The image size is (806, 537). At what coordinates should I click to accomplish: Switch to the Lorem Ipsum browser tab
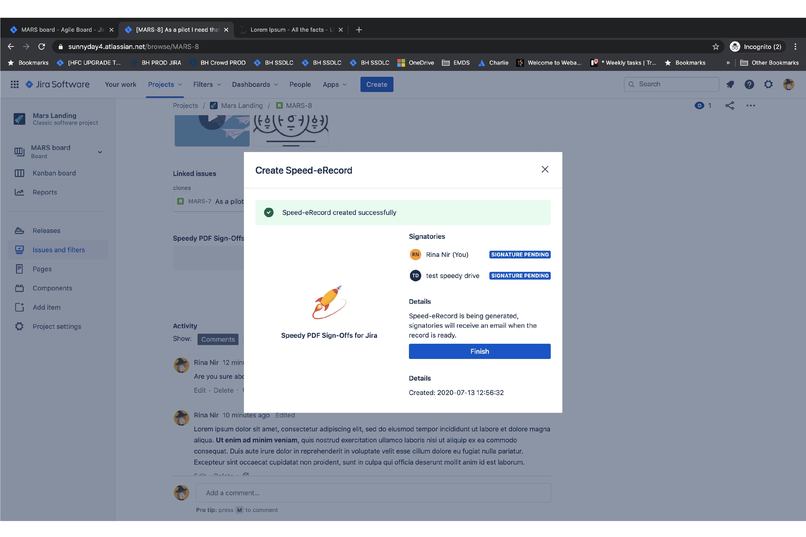[291, 30]
